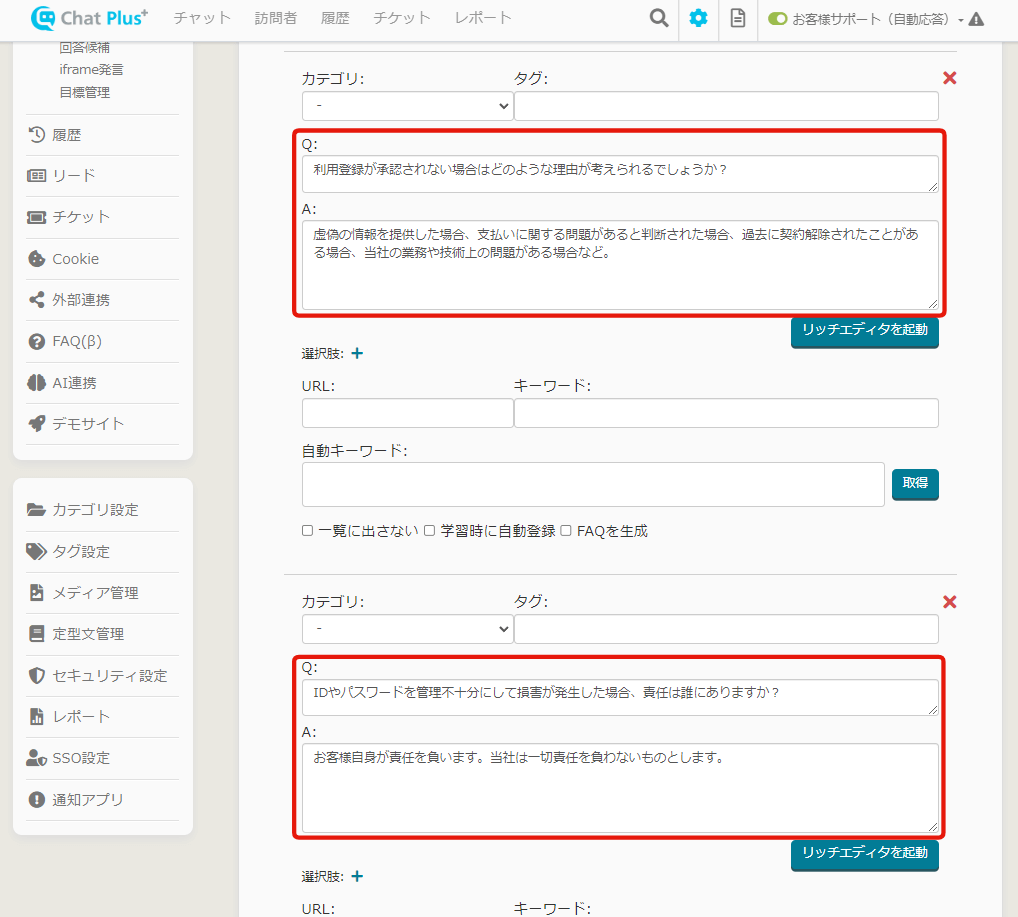The height and width of the screenshot is (917, 1018).
Task: Open Cookie settings in sidebar
Action: (x=75, y=258)
